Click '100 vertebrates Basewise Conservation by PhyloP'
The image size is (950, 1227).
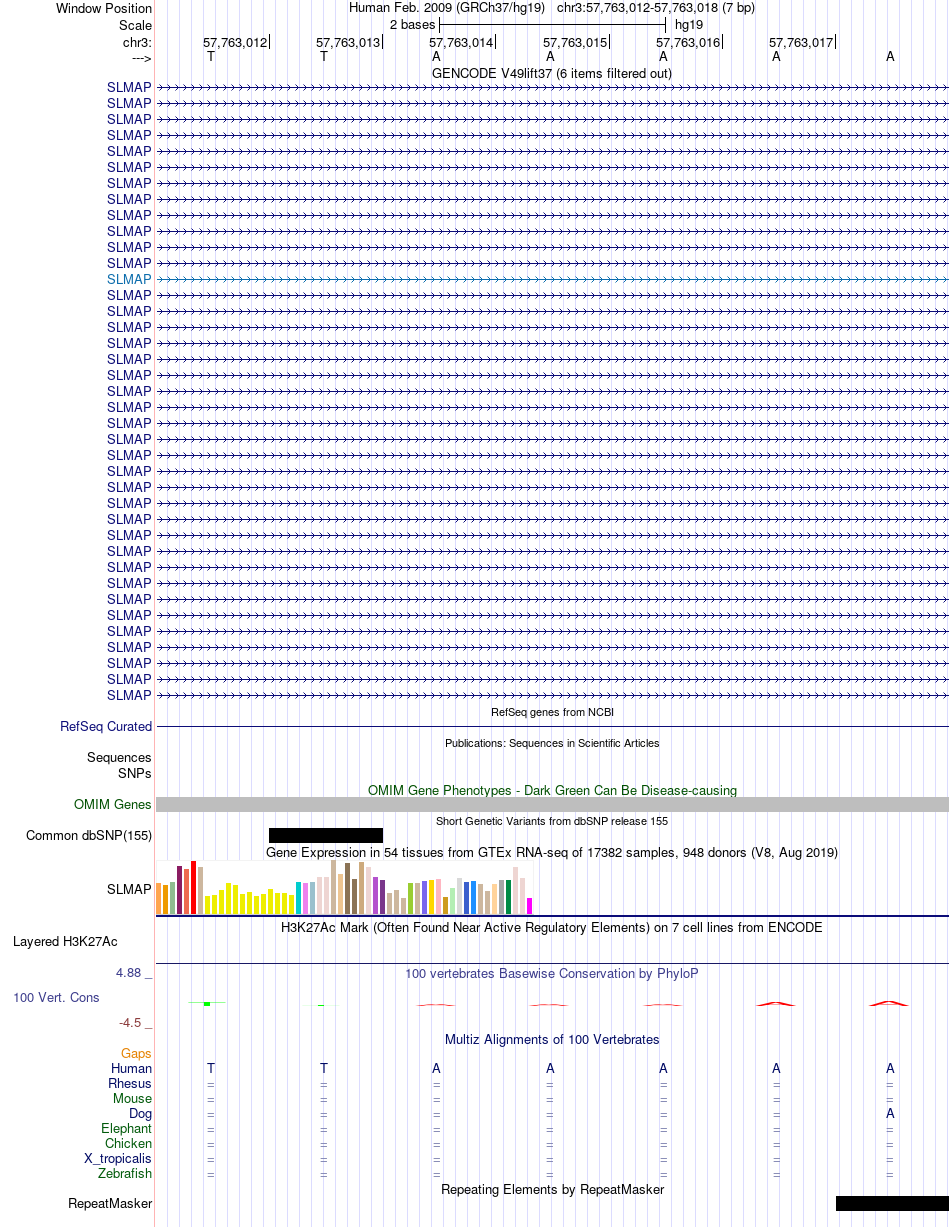tap(552, 973)
